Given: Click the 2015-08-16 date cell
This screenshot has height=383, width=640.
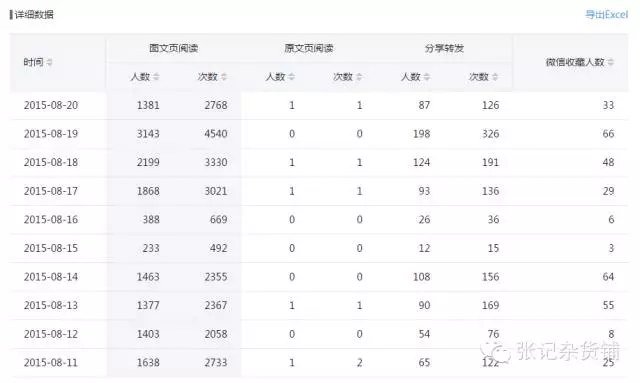Looking at the screenshot, I should [x=51, y=220].
